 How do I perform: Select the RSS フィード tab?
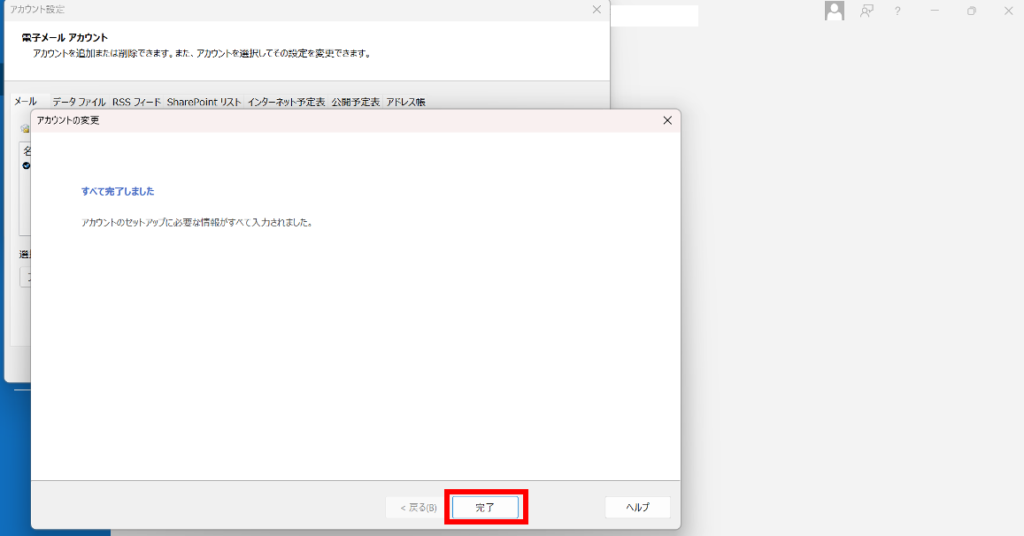coord(137,102)
